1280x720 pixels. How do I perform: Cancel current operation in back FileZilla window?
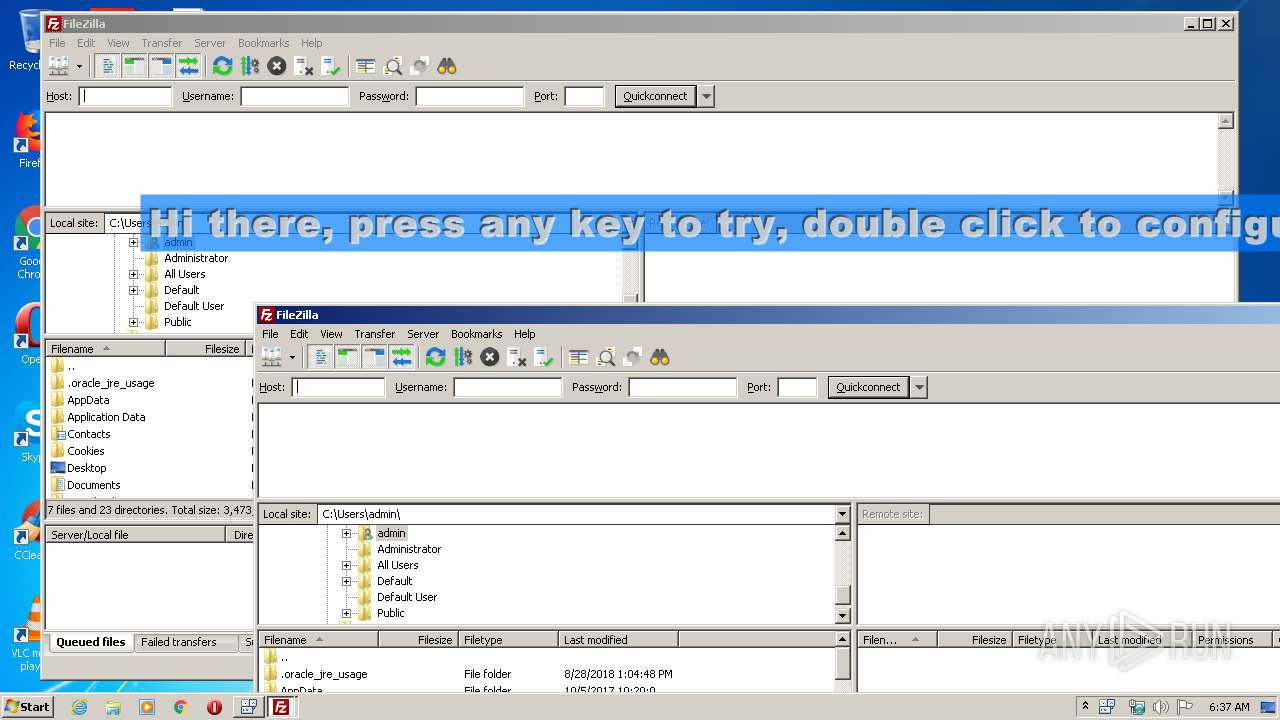(276, 66)
